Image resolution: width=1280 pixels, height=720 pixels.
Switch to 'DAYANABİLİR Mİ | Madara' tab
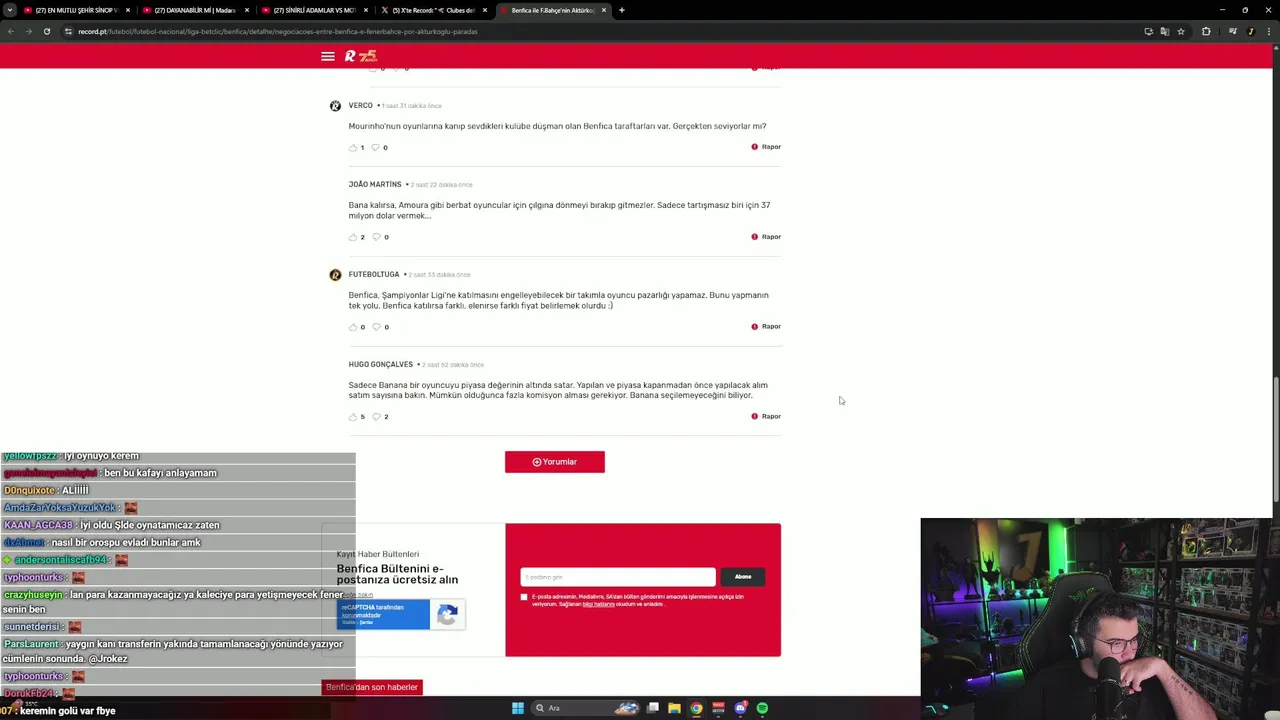coord(195,10)
